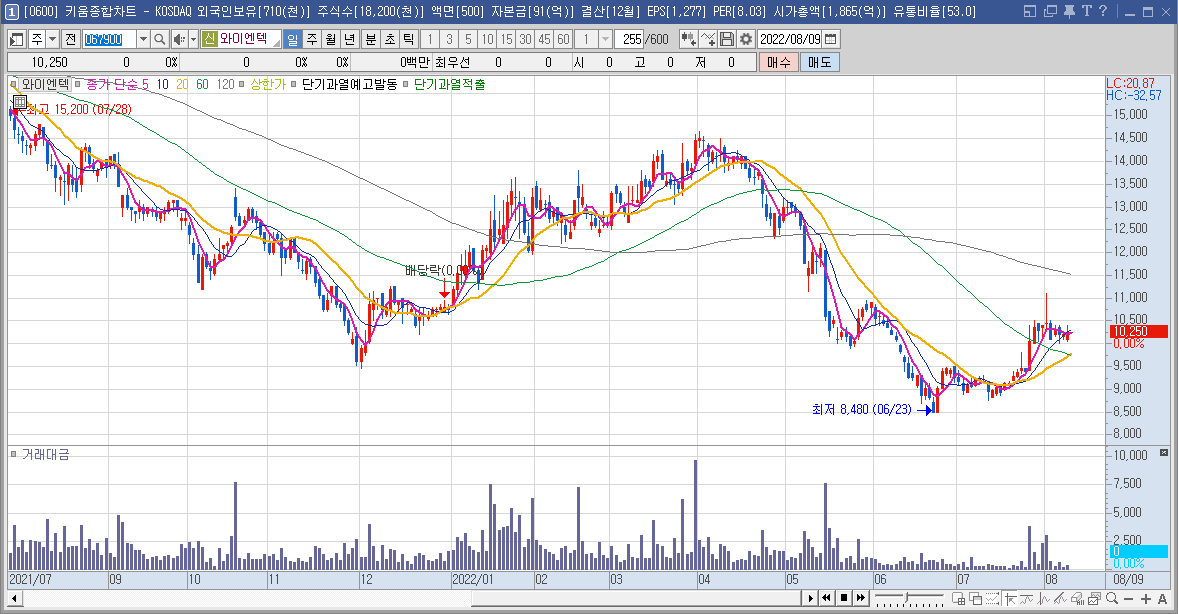Click the scrollbar left arrow

pos(15,598)
